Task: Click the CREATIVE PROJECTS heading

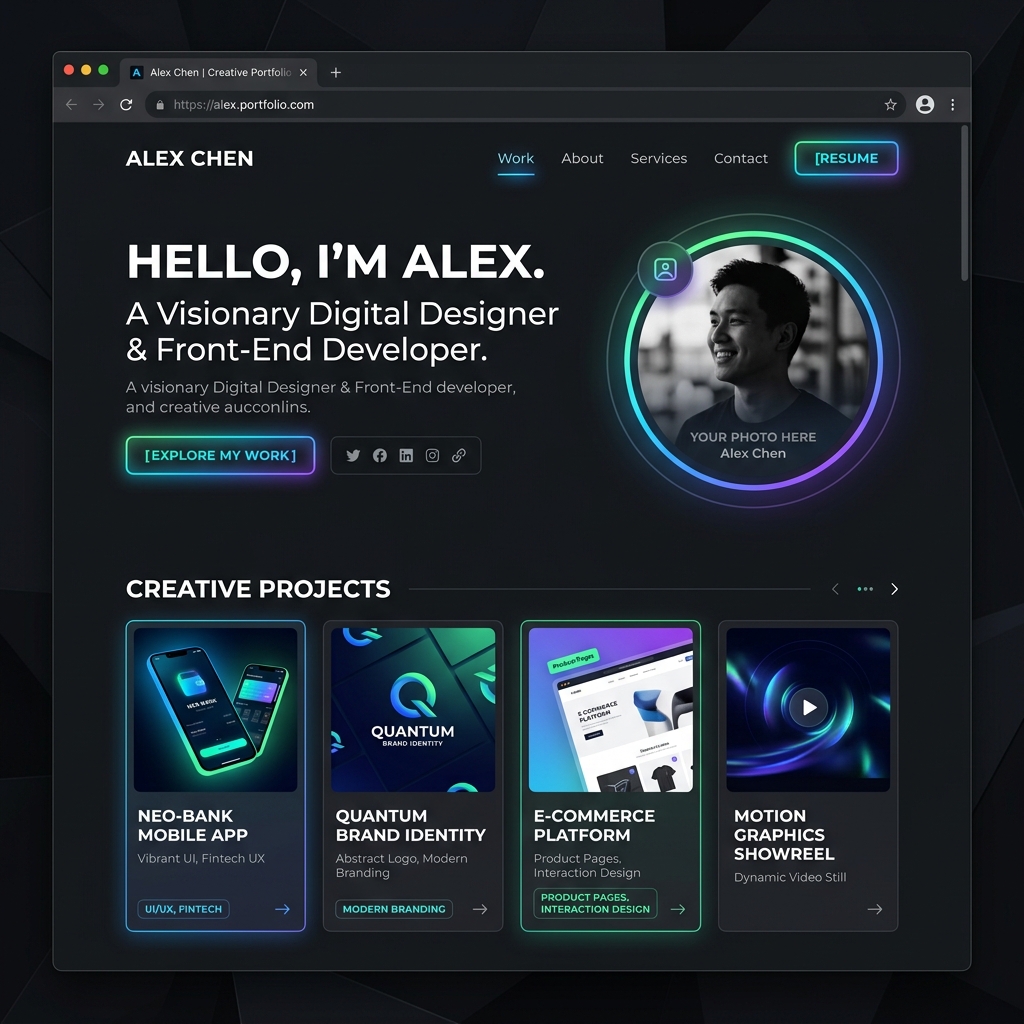Action: coord(258,589)
